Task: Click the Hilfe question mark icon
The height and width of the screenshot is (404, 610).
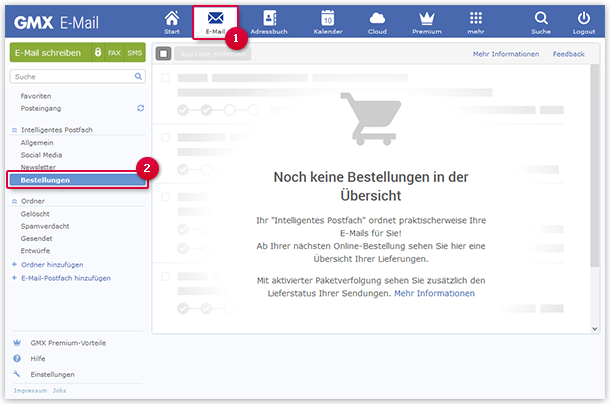Action: point(17,358)
